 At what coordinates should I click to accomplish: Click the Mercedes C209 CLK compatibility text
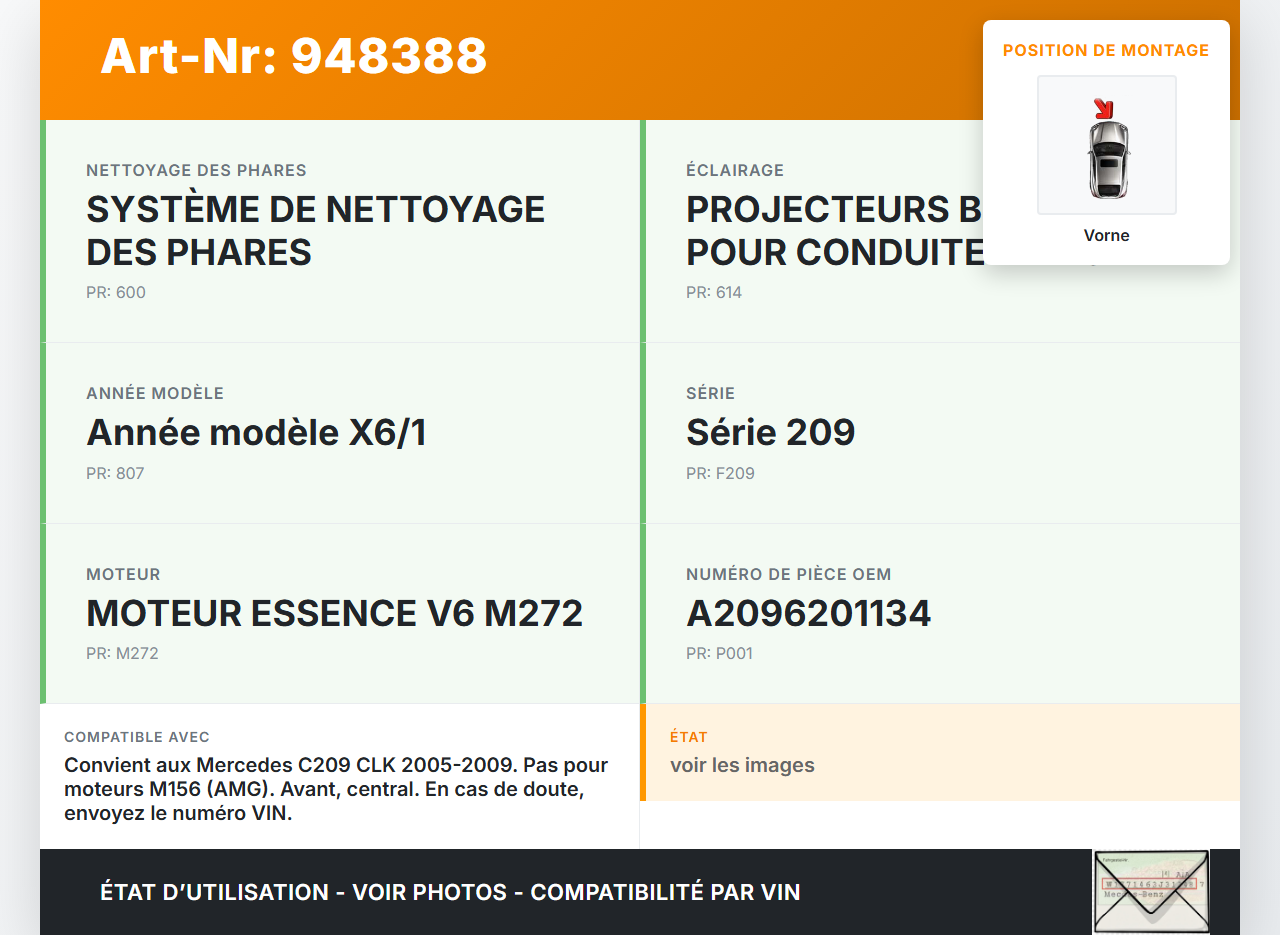(336, 789)
